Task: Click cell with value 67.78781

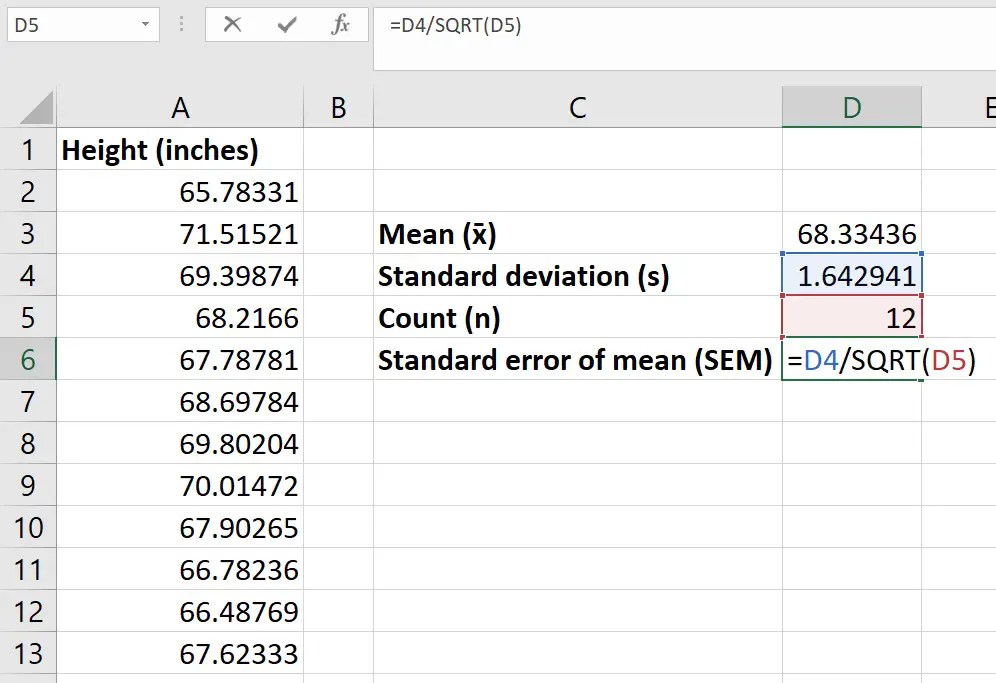Action: [x=180, y=359]
